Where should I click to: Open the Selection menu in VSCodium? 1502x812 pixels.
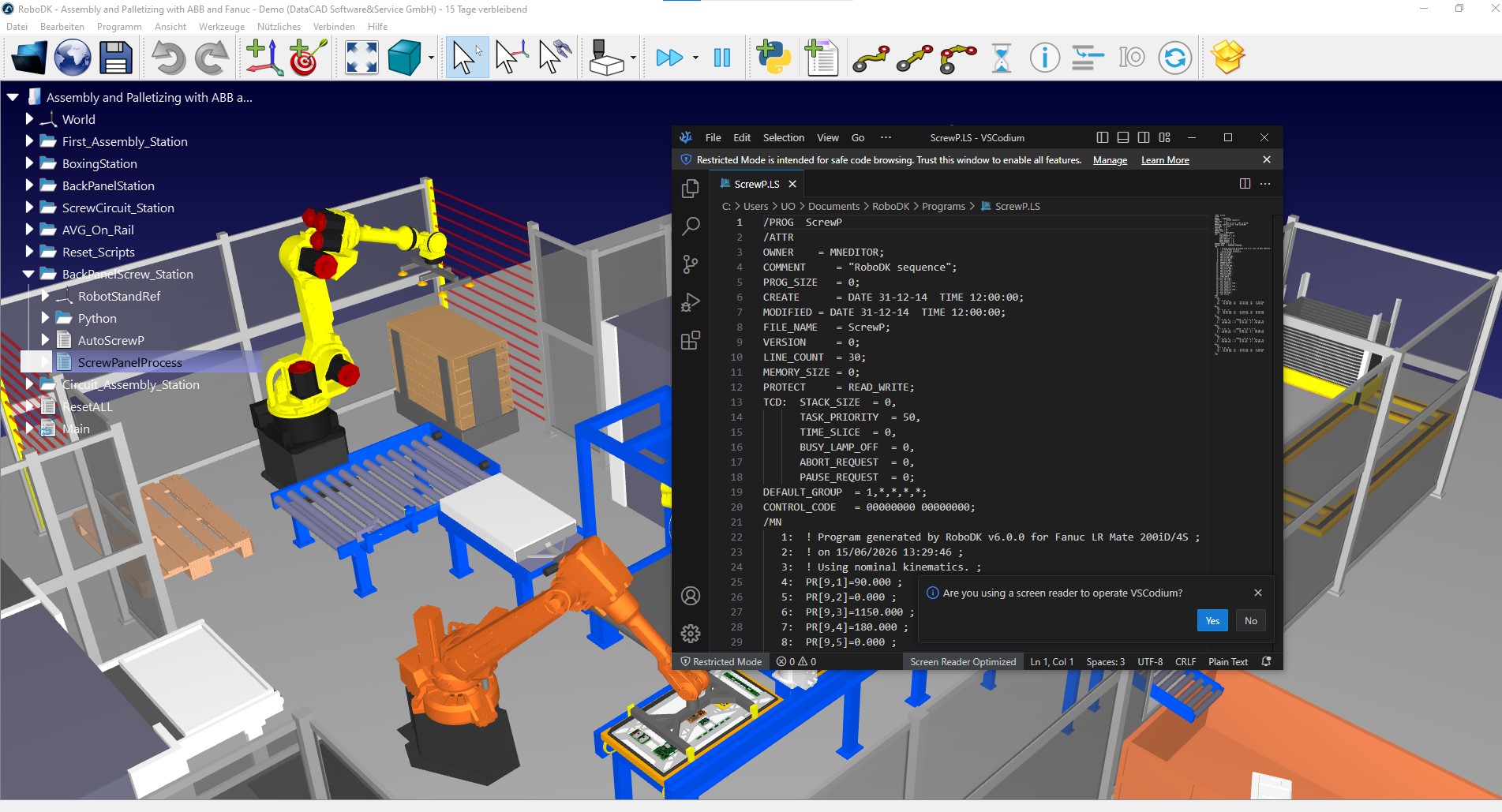pyautogui.click(x=784, y=137)
